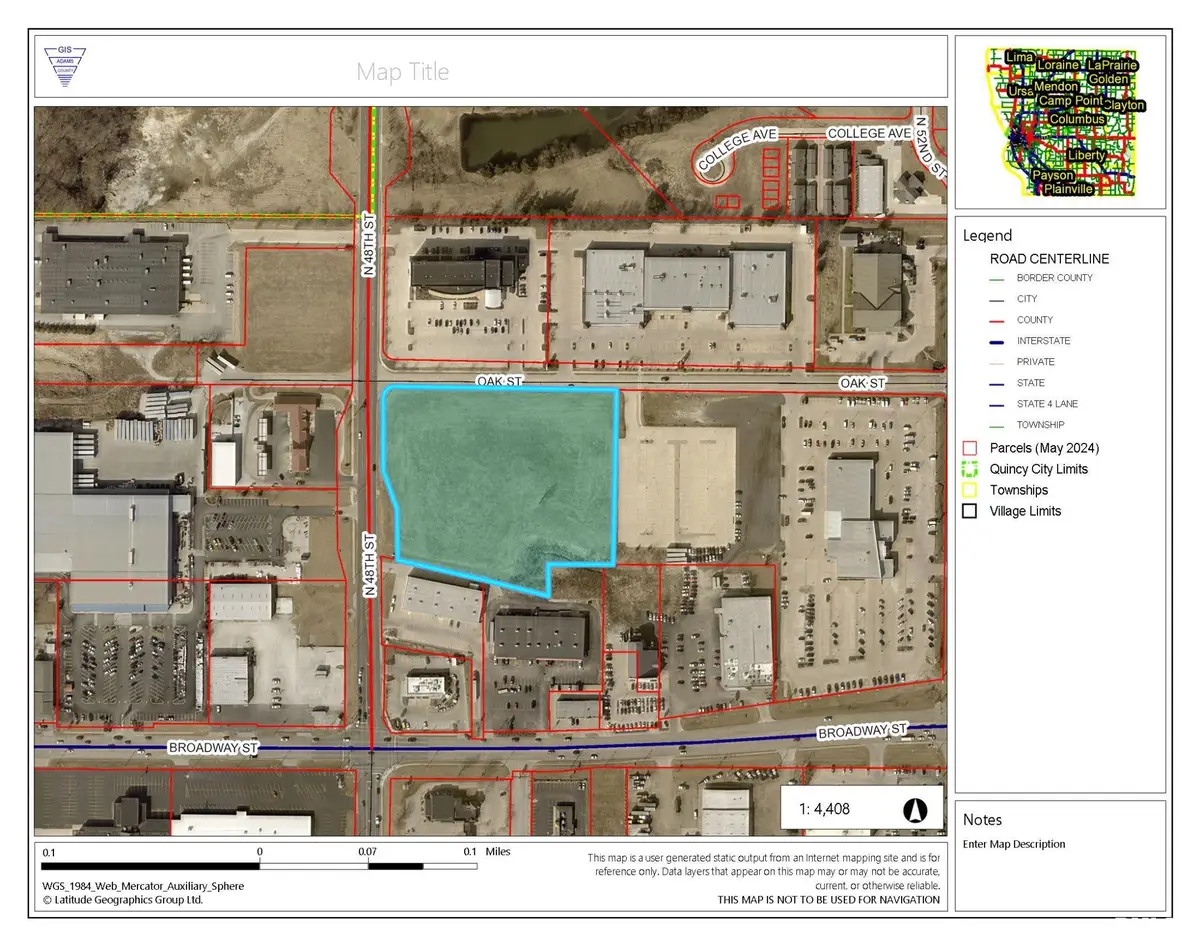Toggle the Parcels (May 2024) layer swatch
This screenshot has width=1200, height=946.
point(969,447)
